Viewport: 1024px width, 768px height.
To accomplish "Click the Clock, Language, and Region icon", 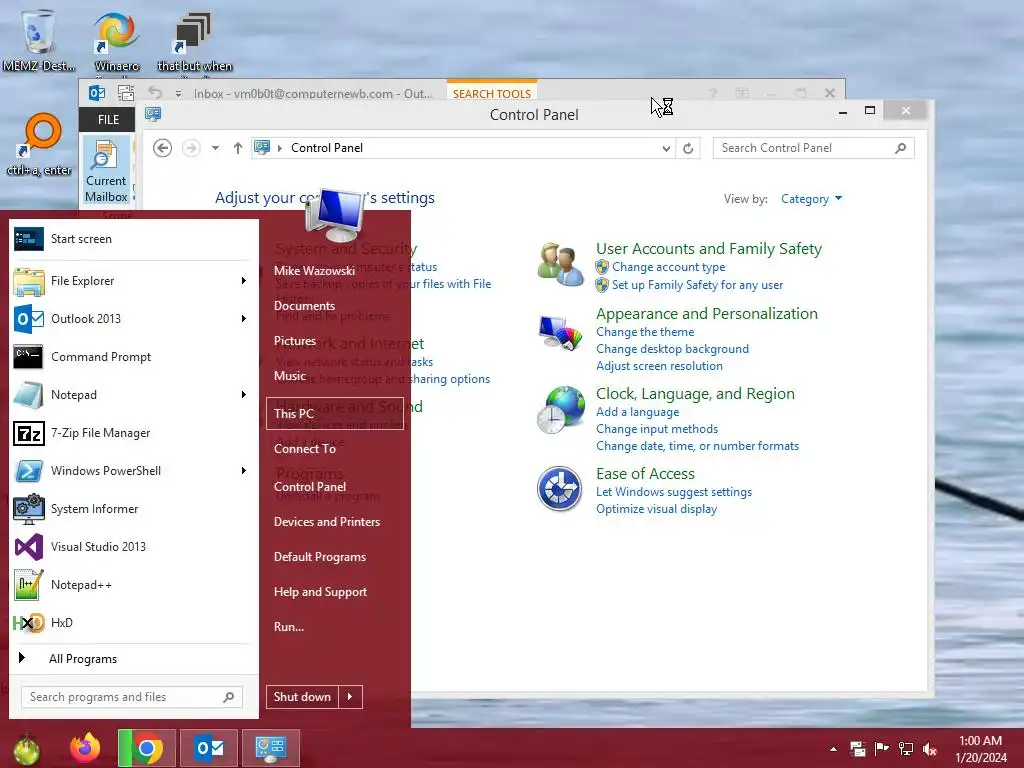I will [560, 409].
